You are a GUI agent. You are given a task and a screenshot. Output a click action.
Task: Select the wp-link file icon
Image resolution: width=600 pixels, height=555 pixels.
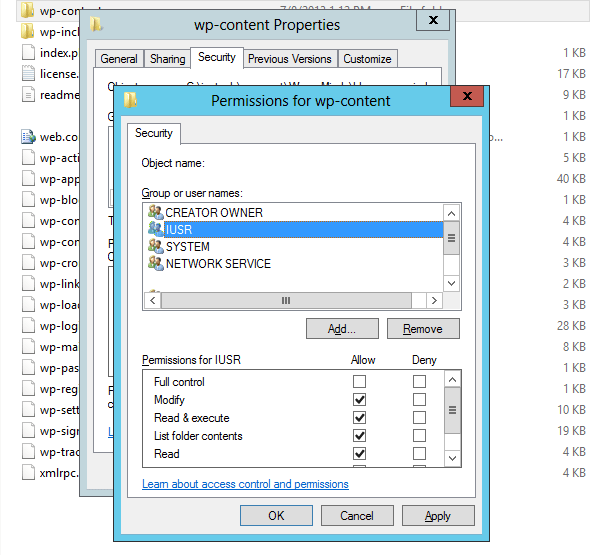28,284
